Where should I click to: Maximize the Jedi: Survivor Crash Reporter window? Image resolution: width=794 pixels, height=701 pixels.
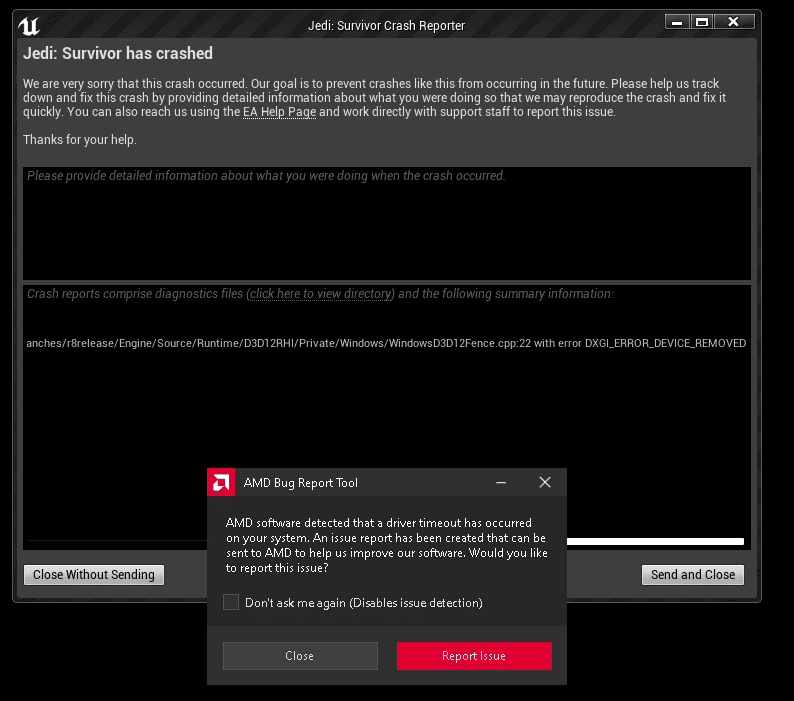(701, 22)
